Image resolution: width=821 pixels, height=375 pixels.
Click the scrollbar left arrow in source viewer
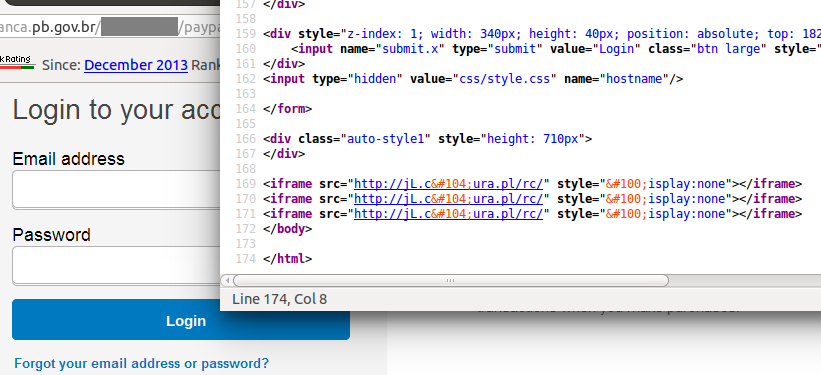point(227,281)
